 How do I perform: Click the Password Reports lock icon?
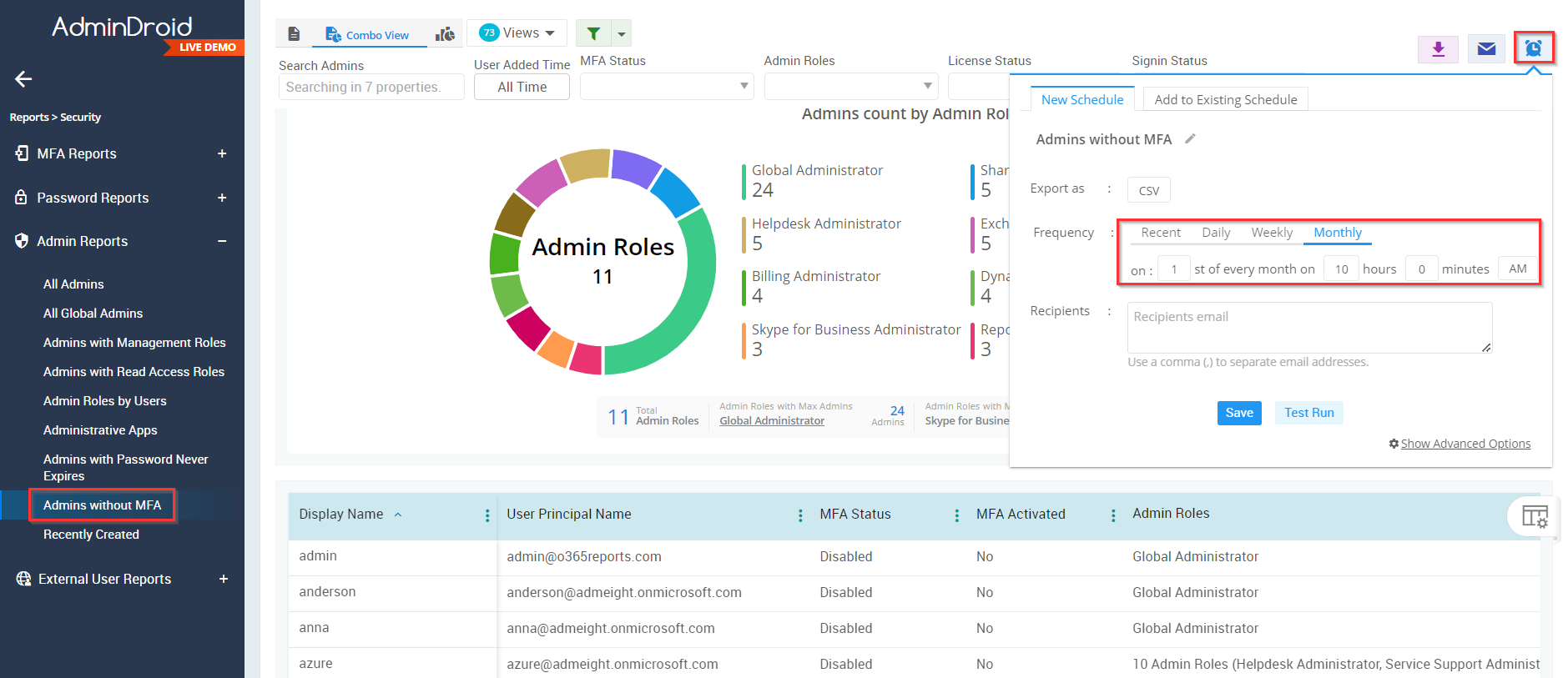tap(22, 197)
